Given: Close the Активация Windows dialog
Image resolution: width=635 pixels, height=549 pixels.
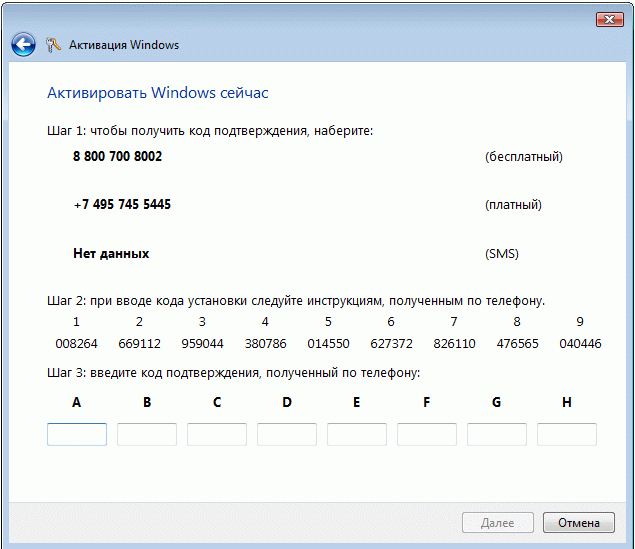Looking at the screenshot, I should pos(610,20).
